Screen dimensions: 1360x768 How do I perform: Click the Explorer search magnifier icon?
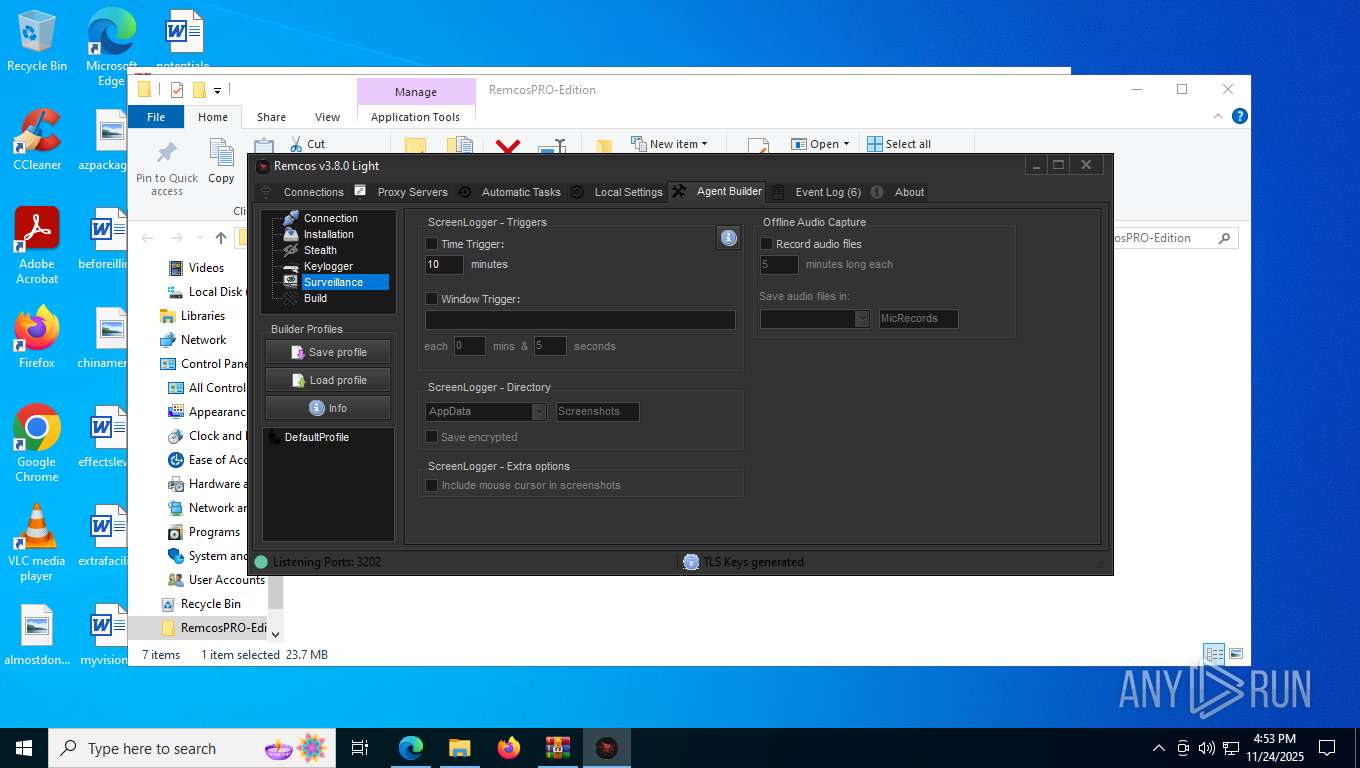(1224, 238)
